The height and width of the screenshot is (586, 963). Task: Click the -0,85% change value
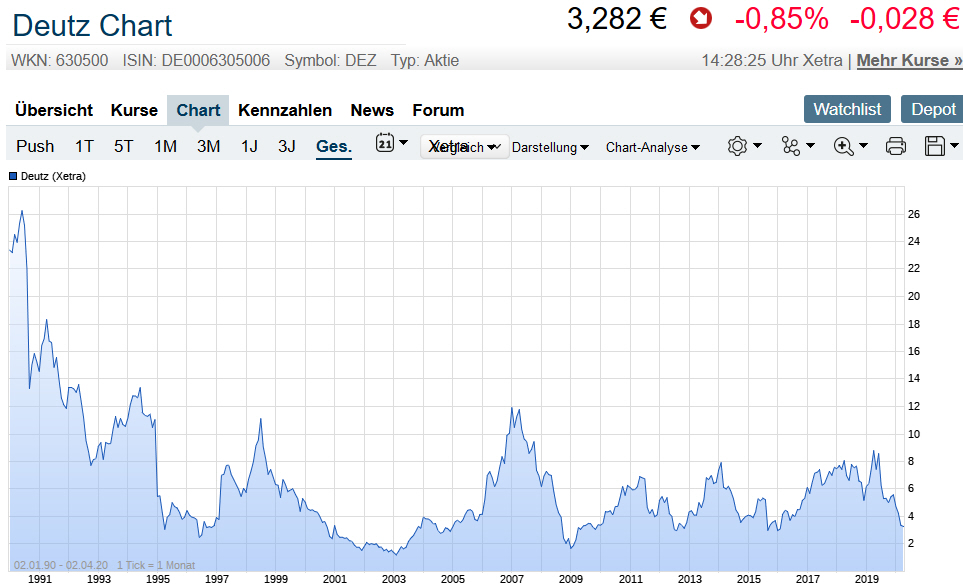click(781, 18)
